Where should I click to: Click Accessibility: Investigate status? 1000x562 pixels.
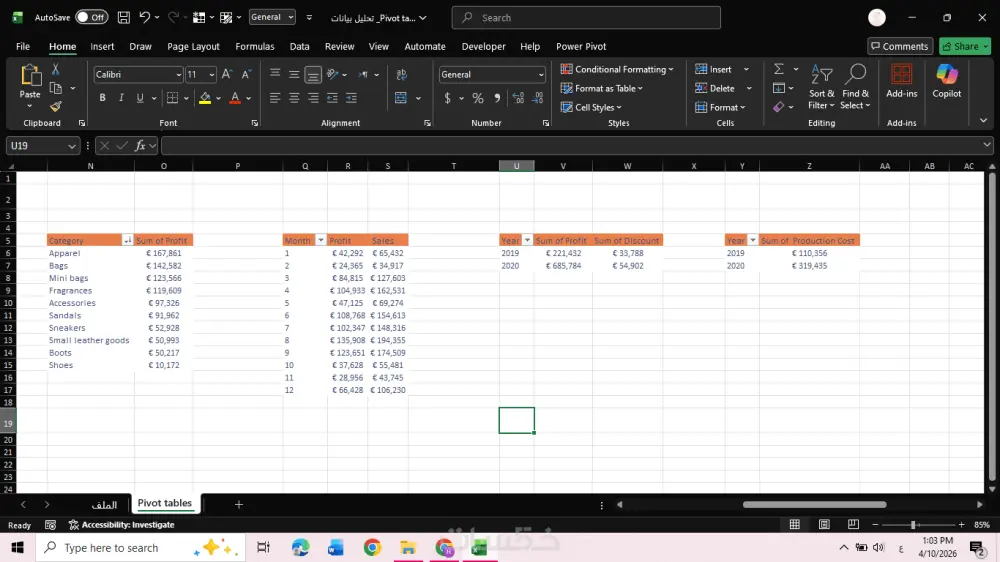121,525
